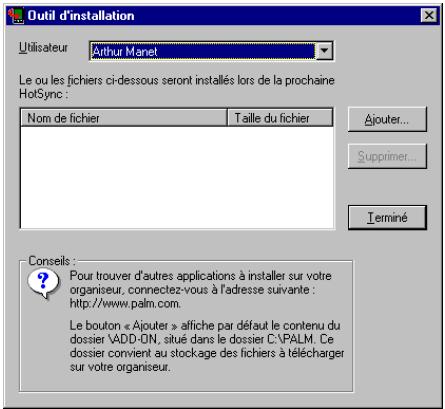The image size is (445, 409).
Task: Click the Supprimer... button
Action: coord(387,156)
